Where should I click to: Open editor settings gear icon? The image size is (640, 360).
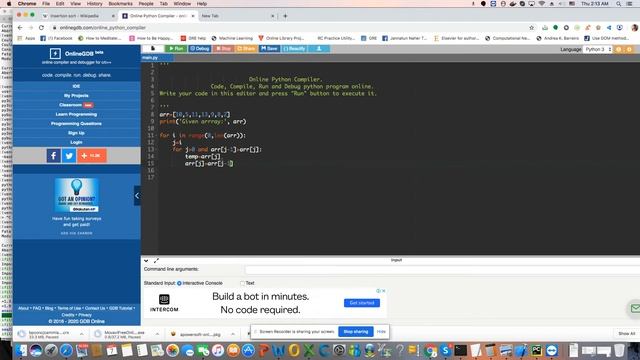[629, 49]
